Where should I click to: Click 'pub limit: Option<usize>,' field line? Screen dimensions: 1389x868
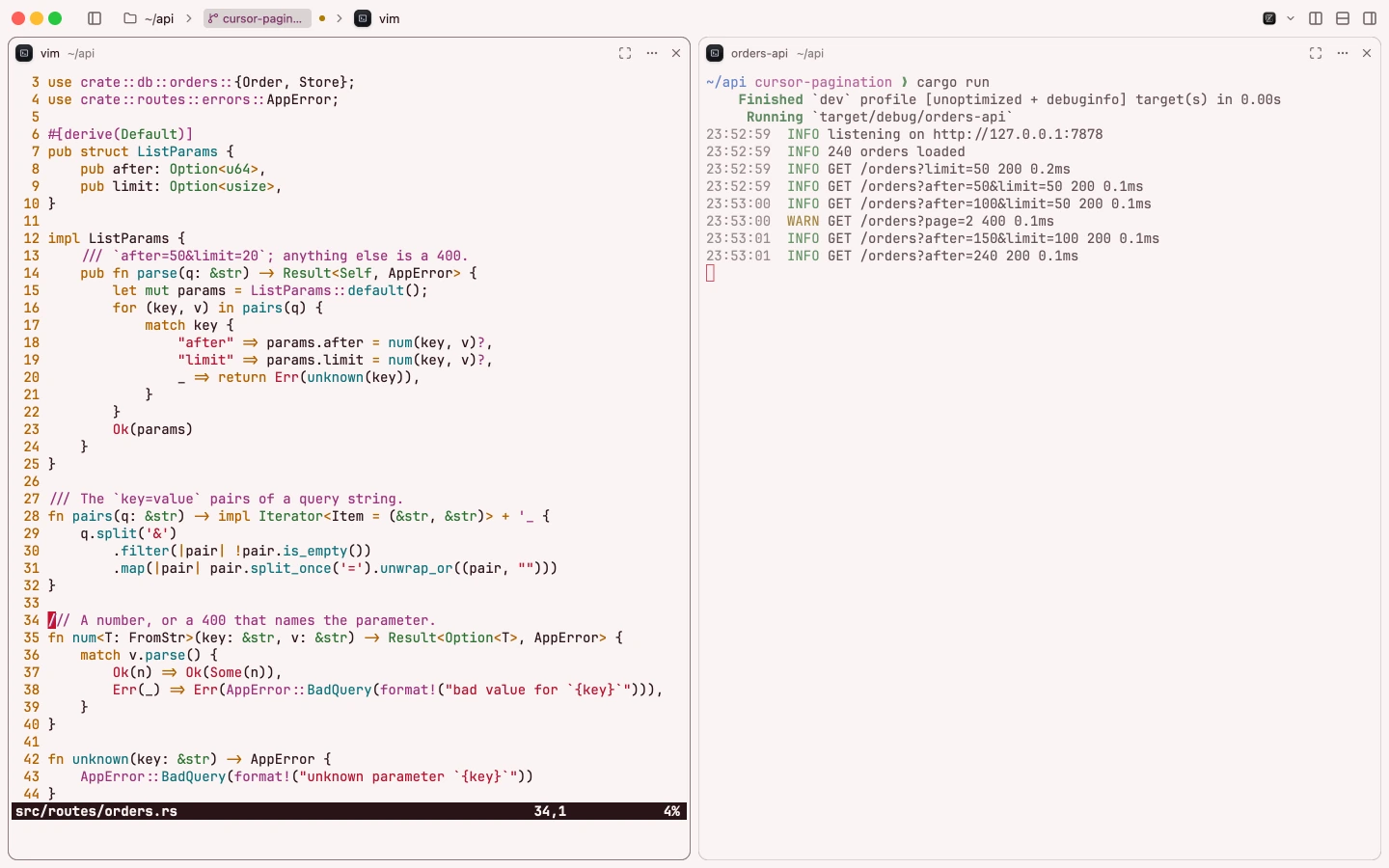point(181,186)
